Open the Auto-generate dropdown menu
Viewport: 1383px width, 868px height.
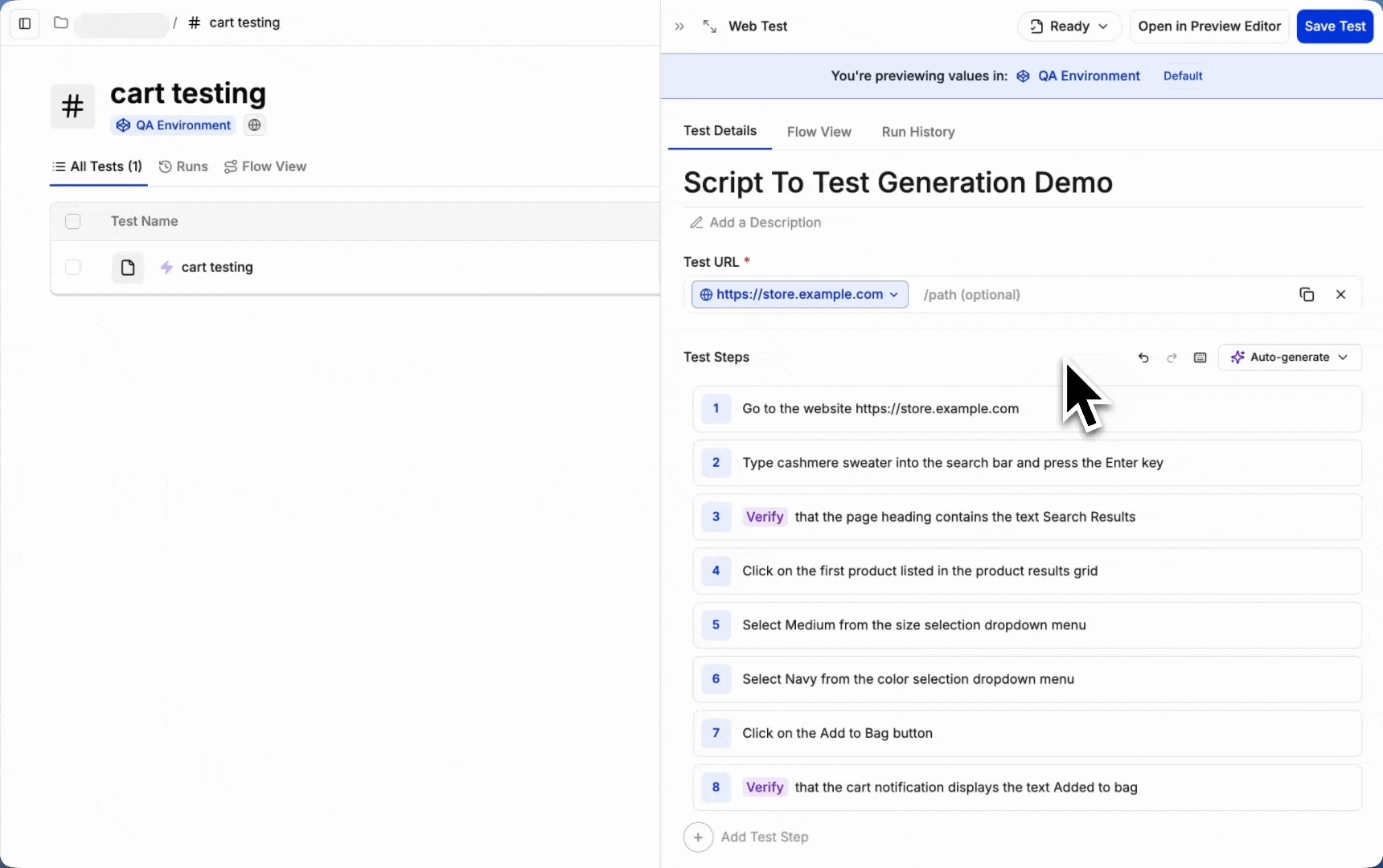(x=1290, y=358)
